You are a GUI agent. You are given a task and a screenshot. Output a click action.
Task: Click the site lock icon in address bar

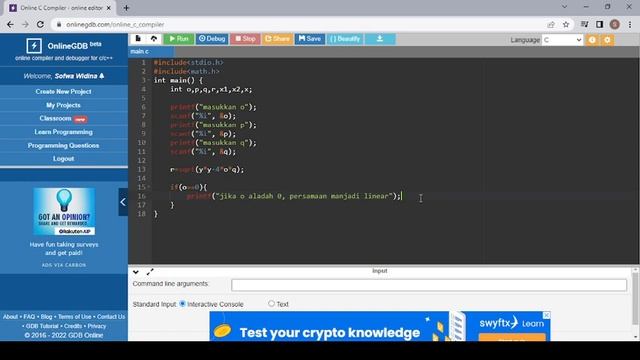59,24
